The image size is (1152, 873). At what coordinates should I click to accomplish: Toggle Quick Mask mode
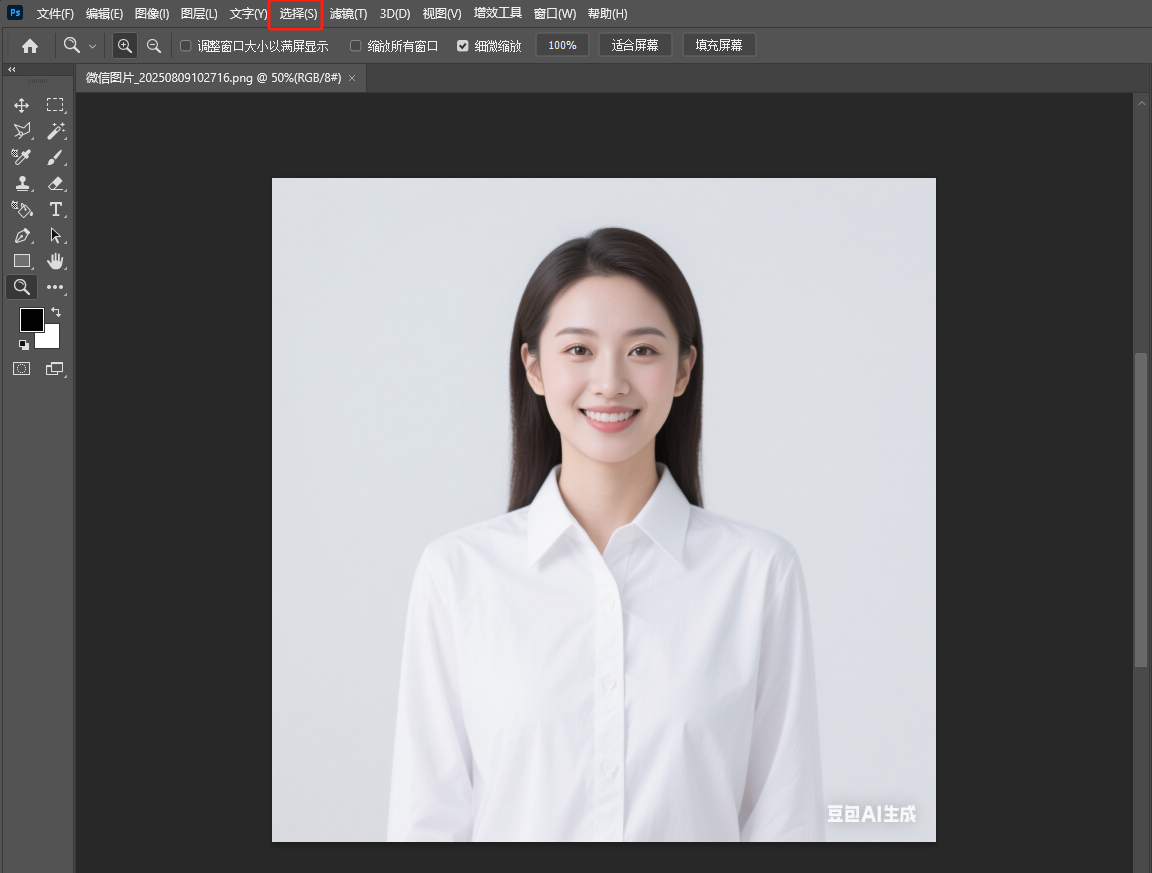[x=22, y=369]
